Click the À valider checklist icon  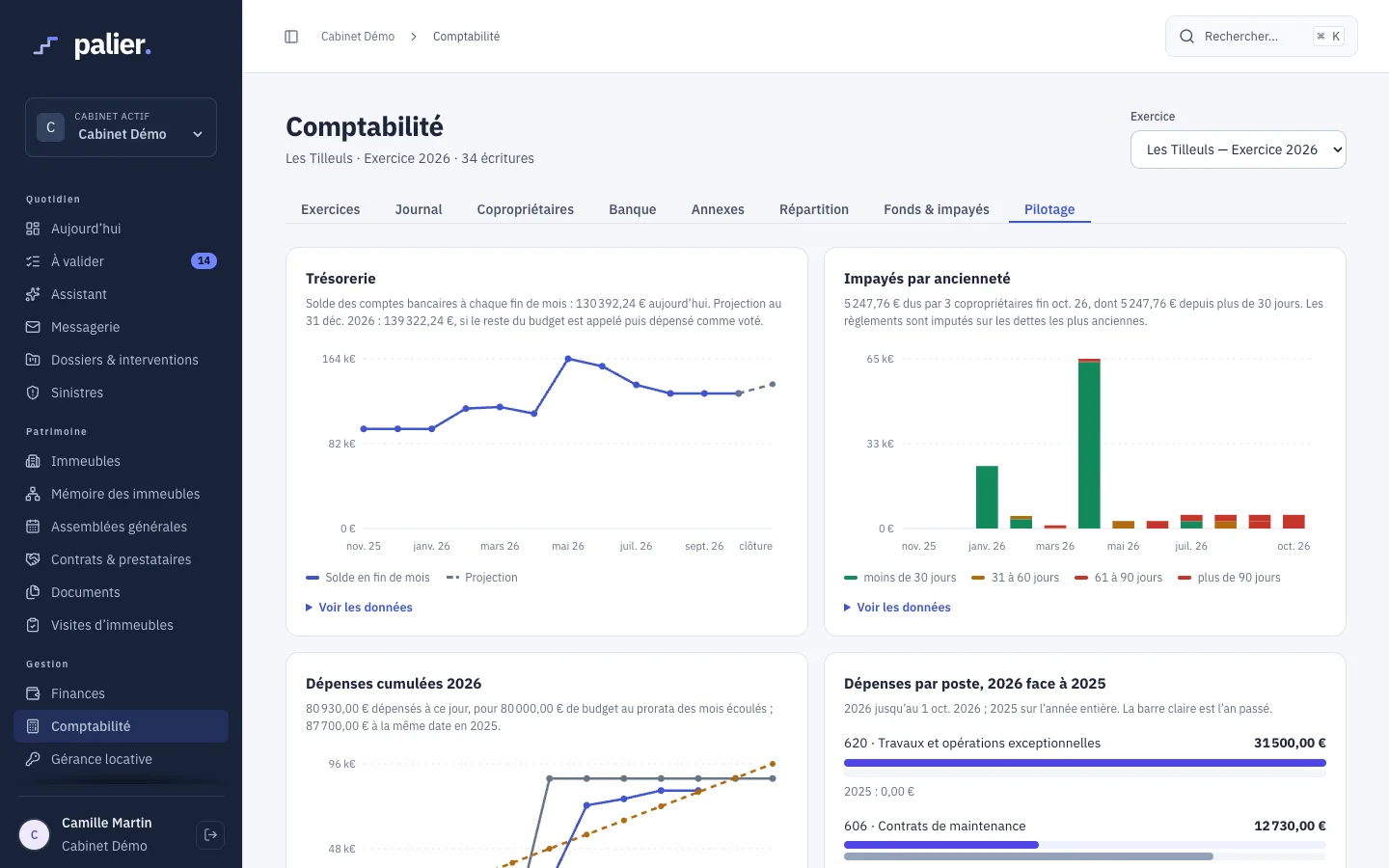(x=33, y=261)
